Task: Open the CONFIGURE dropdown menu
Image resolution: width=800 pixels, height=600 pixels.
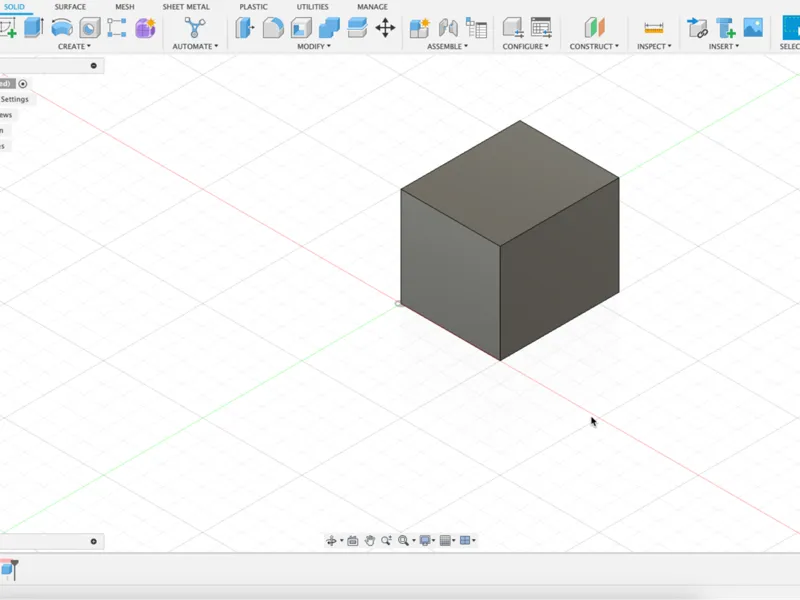Action: (x=526, y=46)
